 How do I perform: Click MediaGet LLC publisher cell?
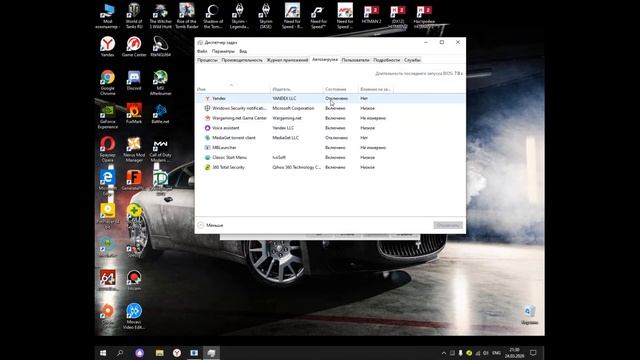click(285, 138)
